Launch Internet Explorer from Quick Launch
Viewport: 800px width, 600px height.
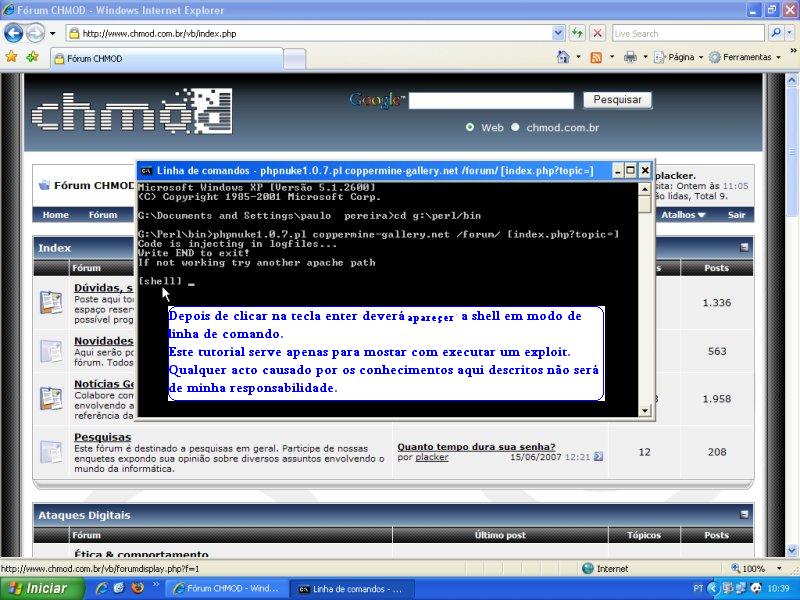point(102,588)
